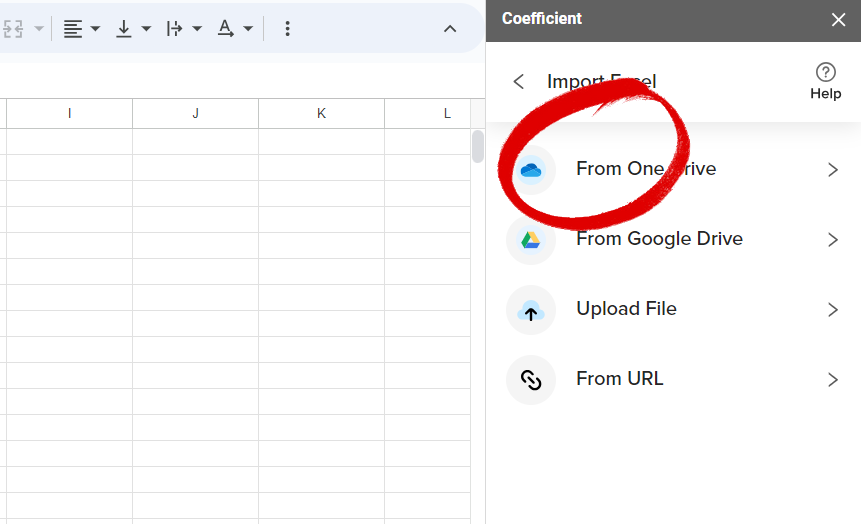Go back from Import Excel panel
Screen dimensions: 861x524
pos(518,82)
